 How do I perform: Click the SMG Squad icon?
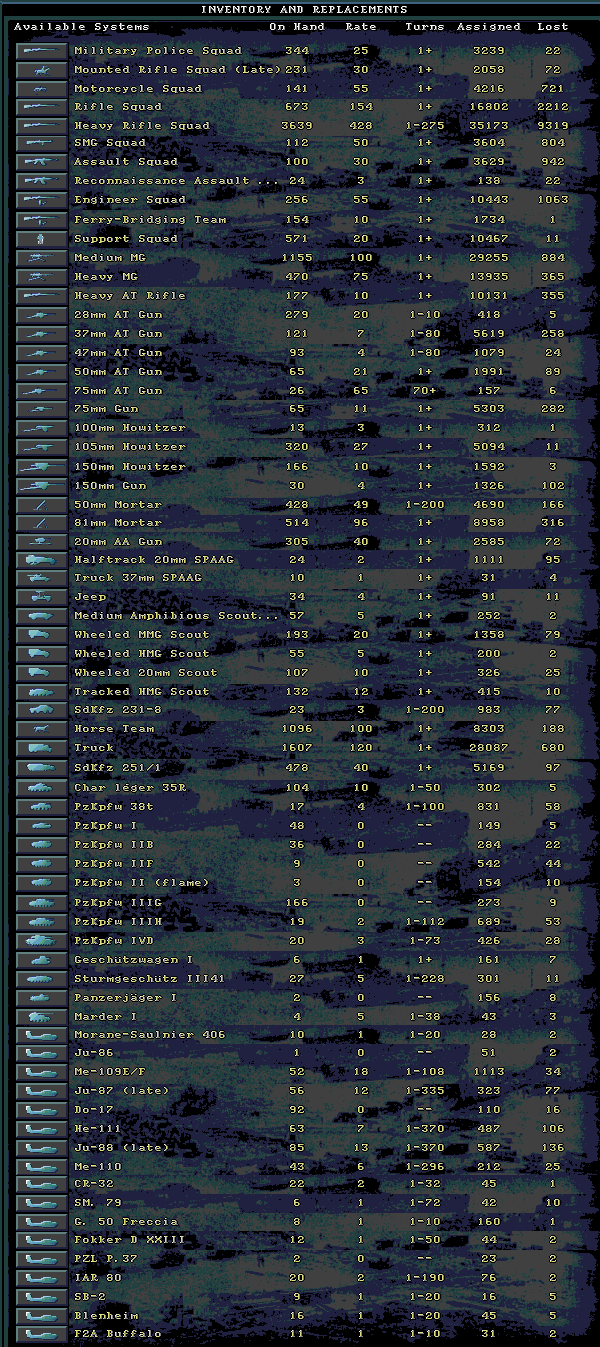(42, 143)
